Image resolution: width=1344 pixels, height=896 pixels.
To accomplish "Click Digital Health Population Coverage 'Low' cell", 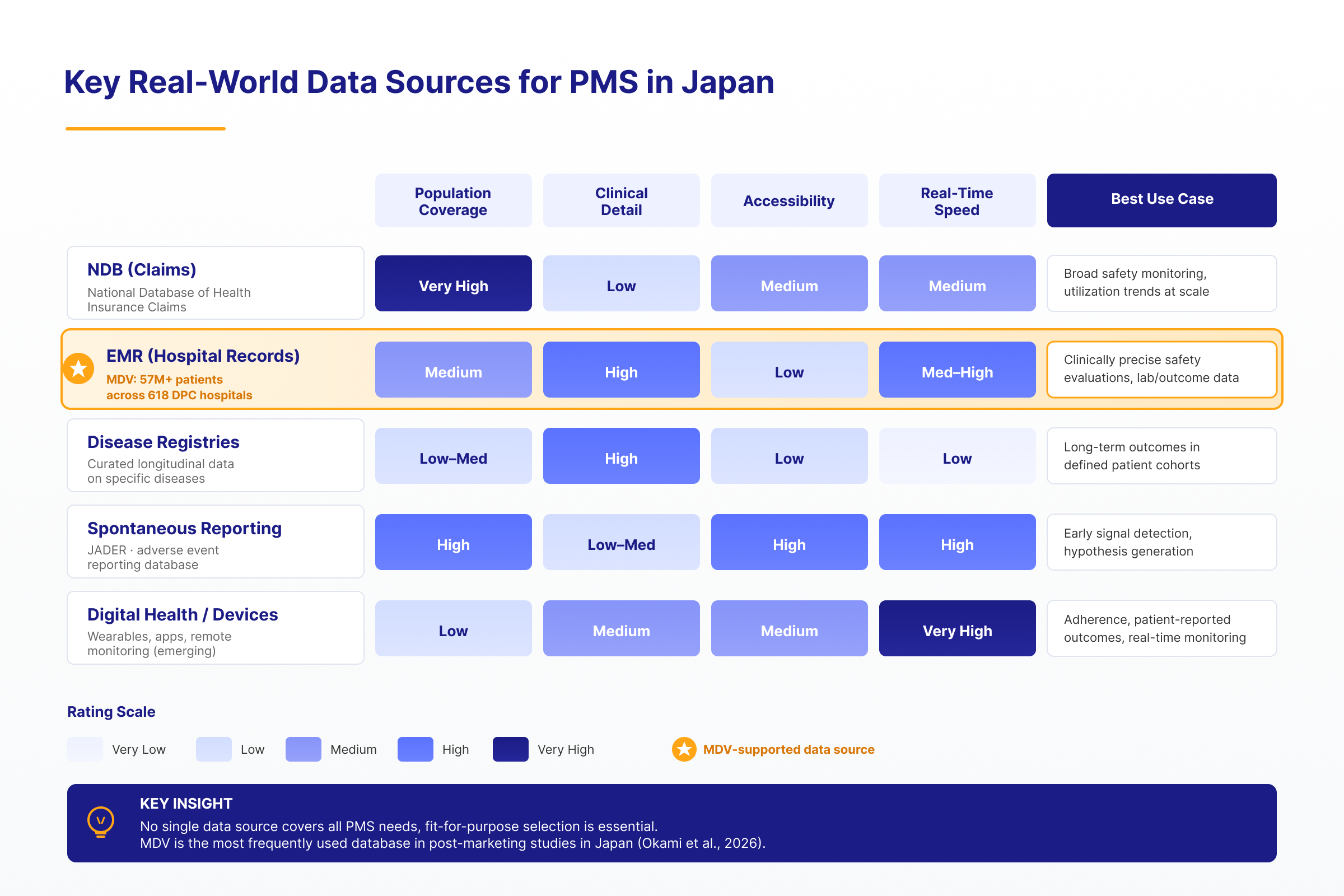I will coord(453,628).
